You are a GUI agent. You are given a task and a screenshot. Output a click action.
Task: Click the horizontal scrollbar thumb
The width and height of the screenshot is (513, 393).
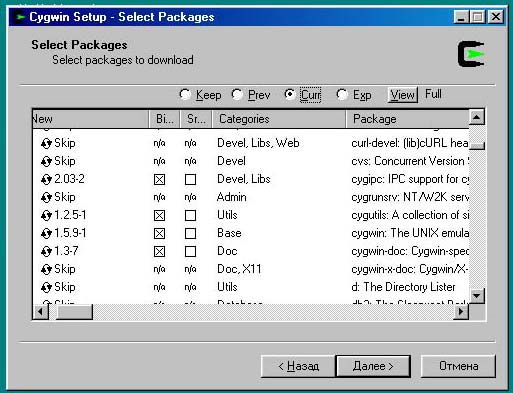[74, 312]
